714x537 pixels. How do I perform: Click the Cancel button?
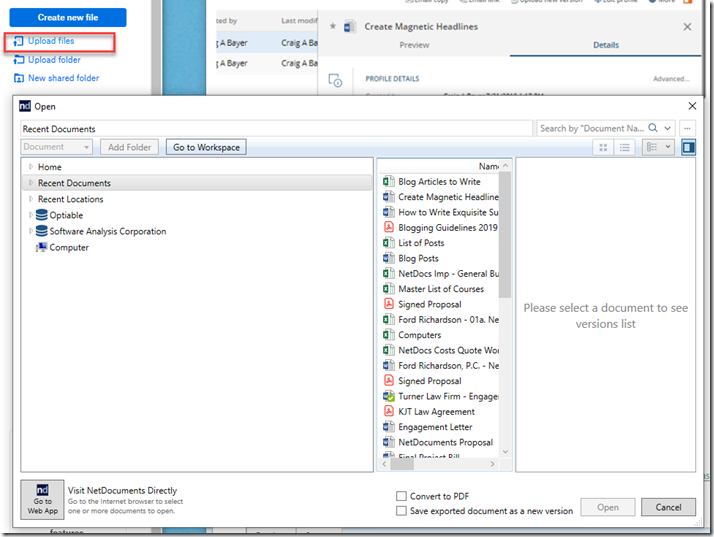[668, 507]
